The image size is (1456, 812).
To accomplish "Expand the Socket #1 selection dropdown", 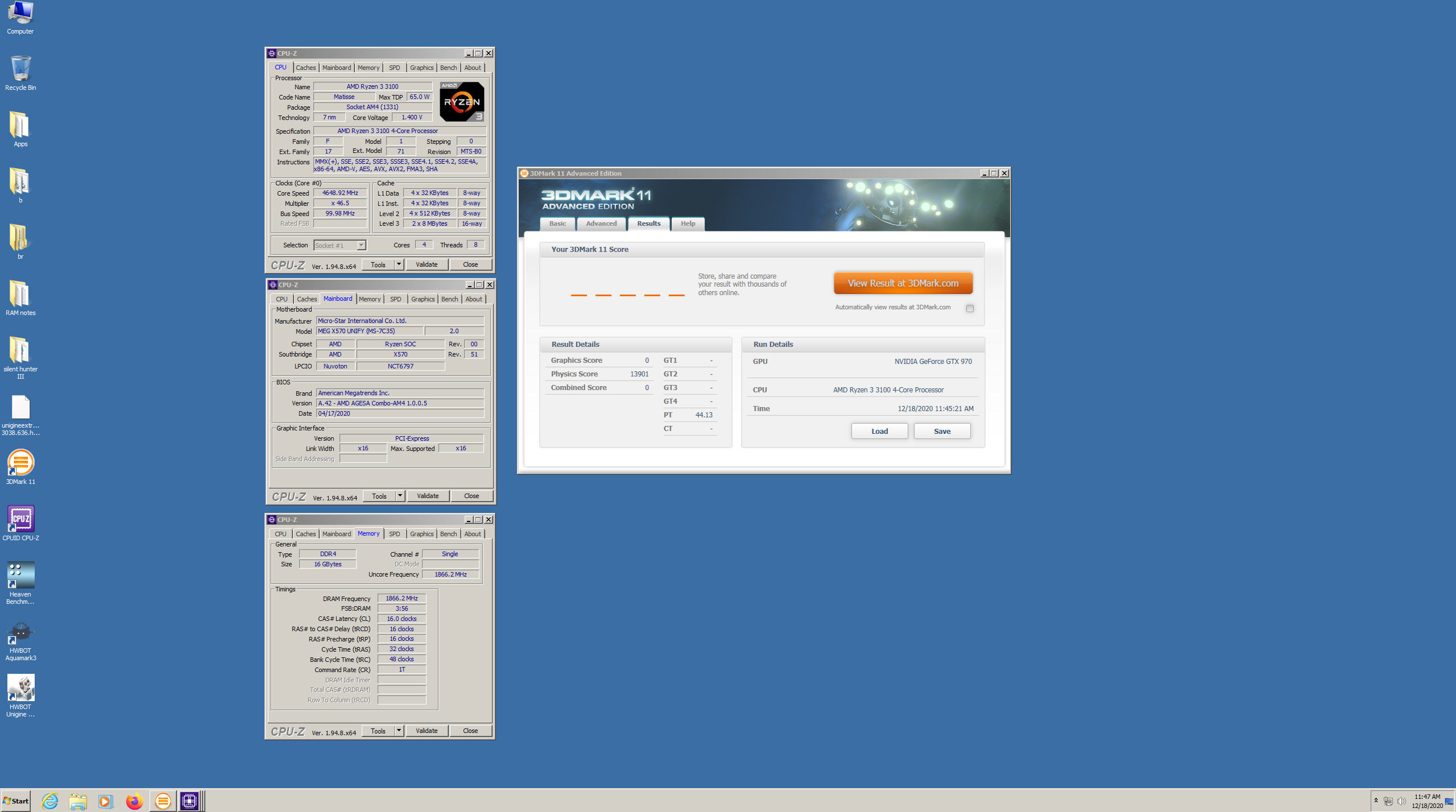I will coord(361,245).
